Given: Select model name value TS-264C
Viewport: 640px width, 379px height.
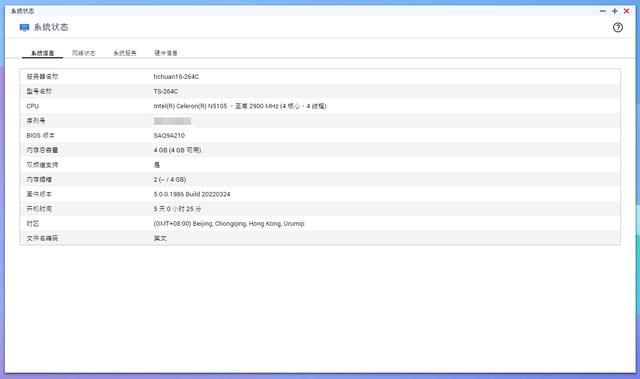Looking at the screenshot, I should coord(166,91).
